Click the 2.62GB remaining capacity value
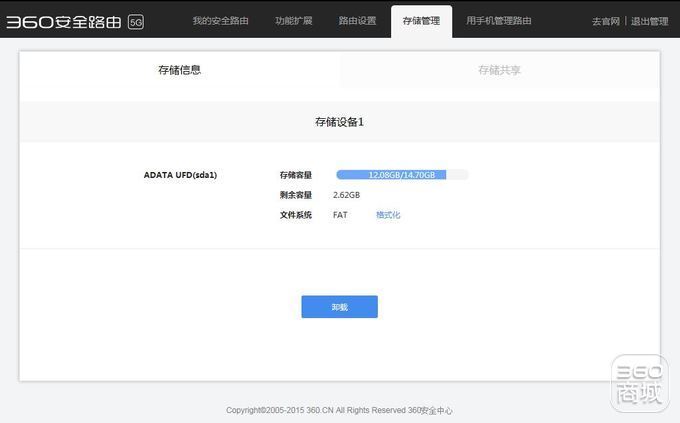Screen dimensions: 680x423 (x=346, y=195)
